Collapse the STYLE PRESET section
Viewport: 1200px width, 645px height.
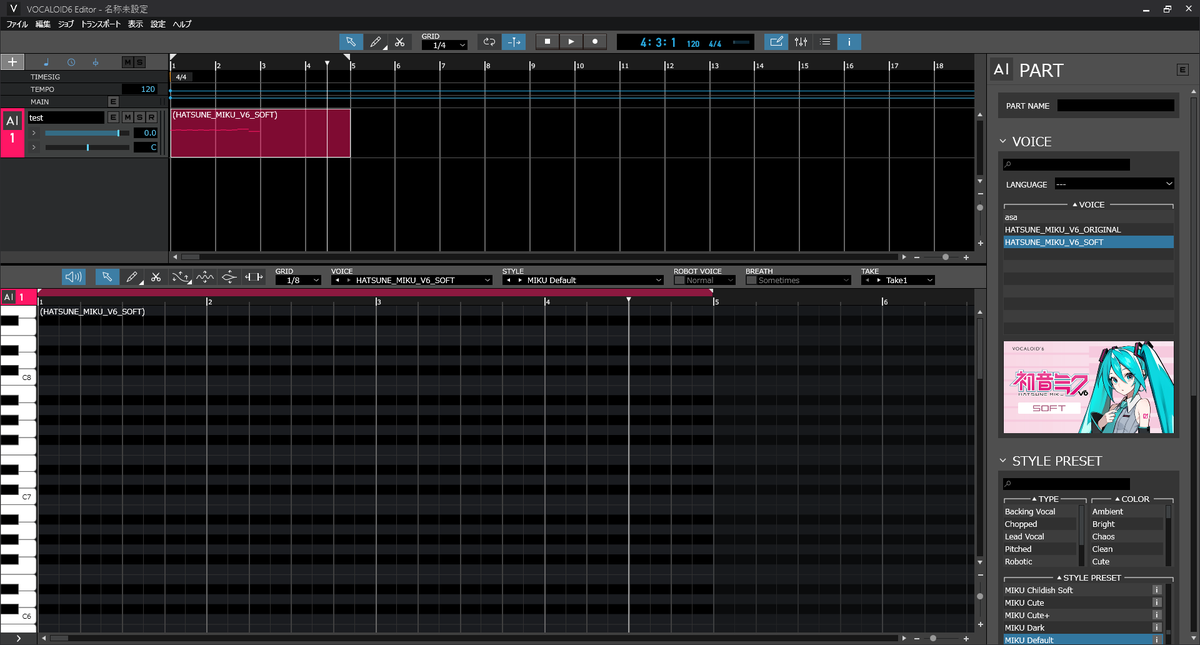[1003, 461]
